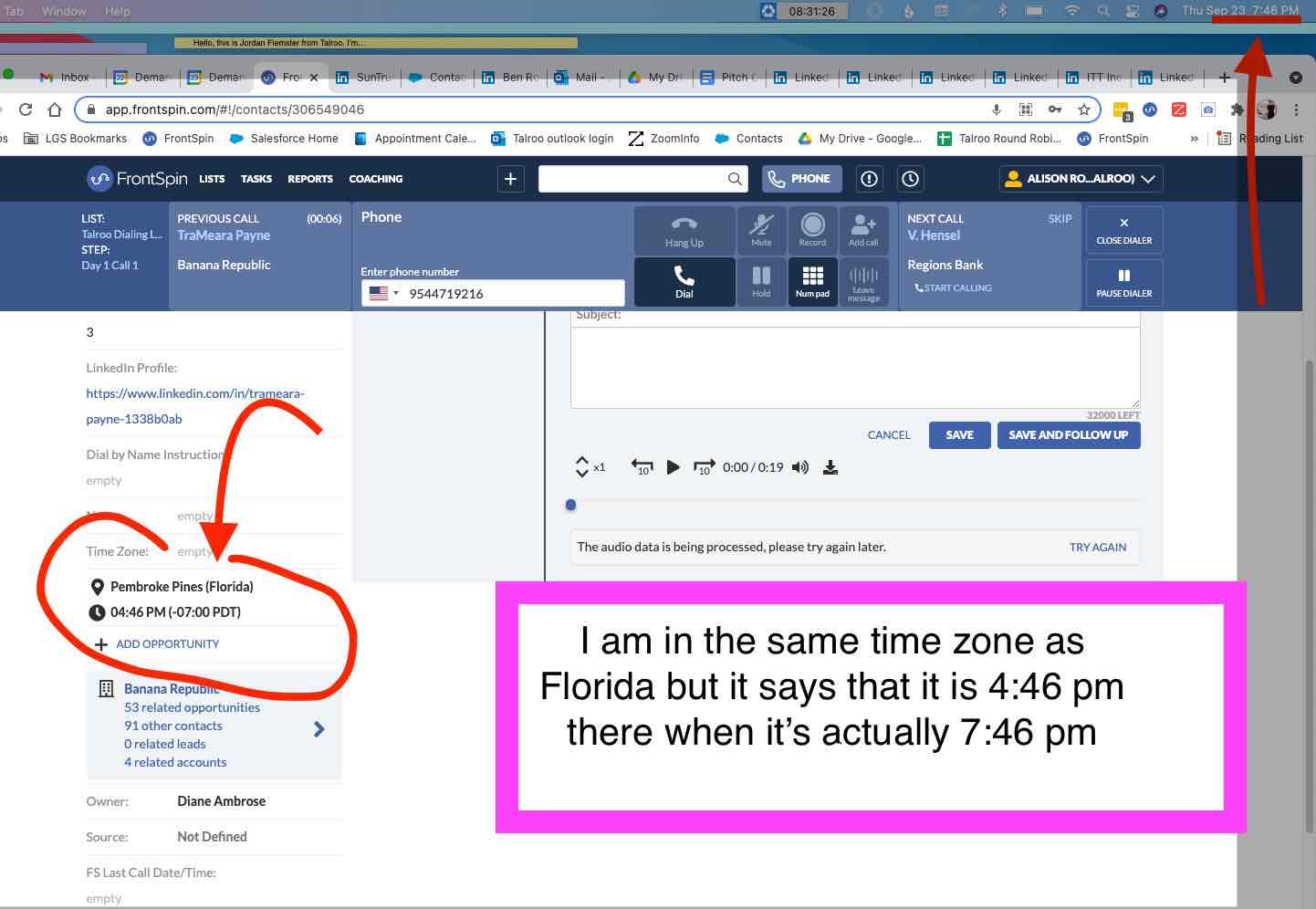Open the Help menu in macOS menu bar
The height and width of the screenshot is (909, 1316).
[x=118, y=11]
